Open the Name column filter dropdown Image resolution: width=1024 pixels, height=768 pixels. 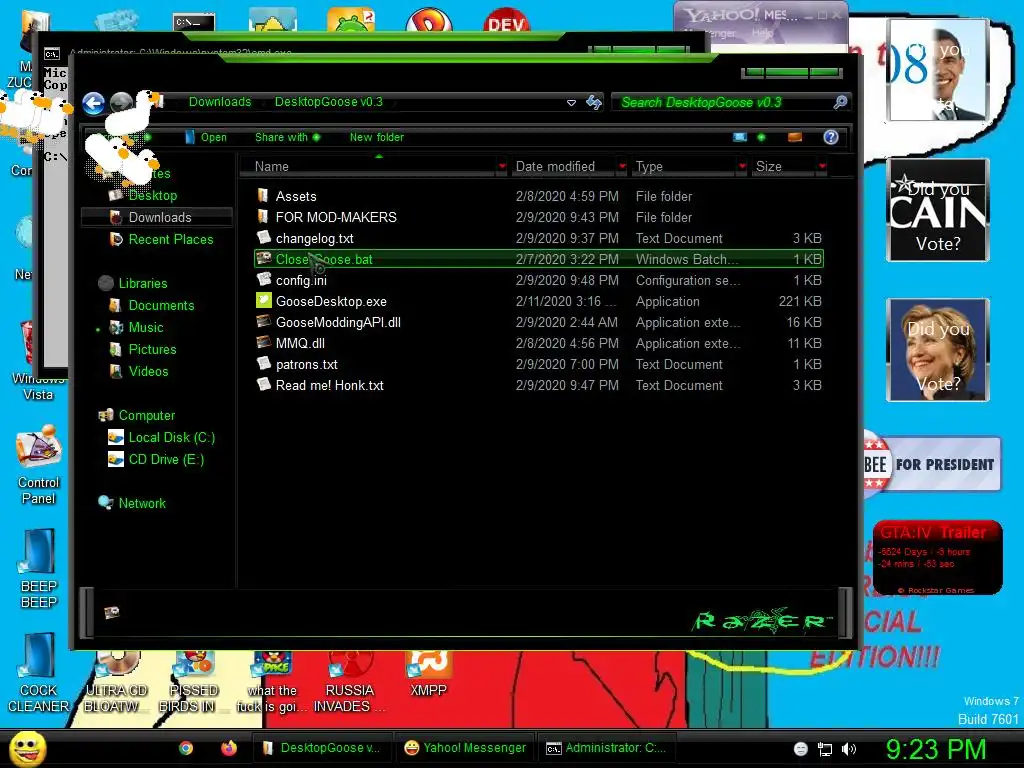502,167
